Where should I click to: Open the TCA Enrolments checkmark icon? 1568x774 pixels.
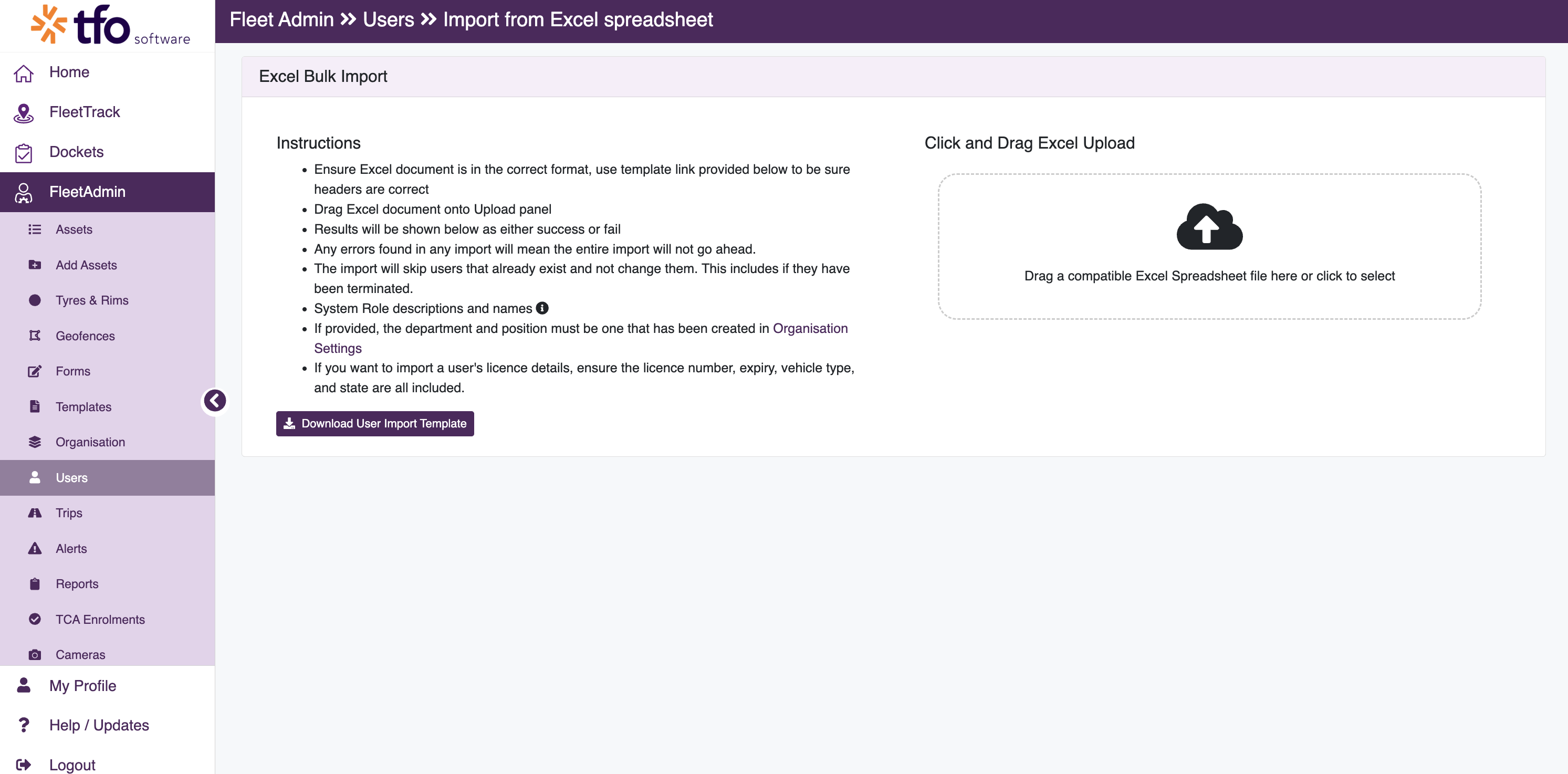[x=35, y=620]
